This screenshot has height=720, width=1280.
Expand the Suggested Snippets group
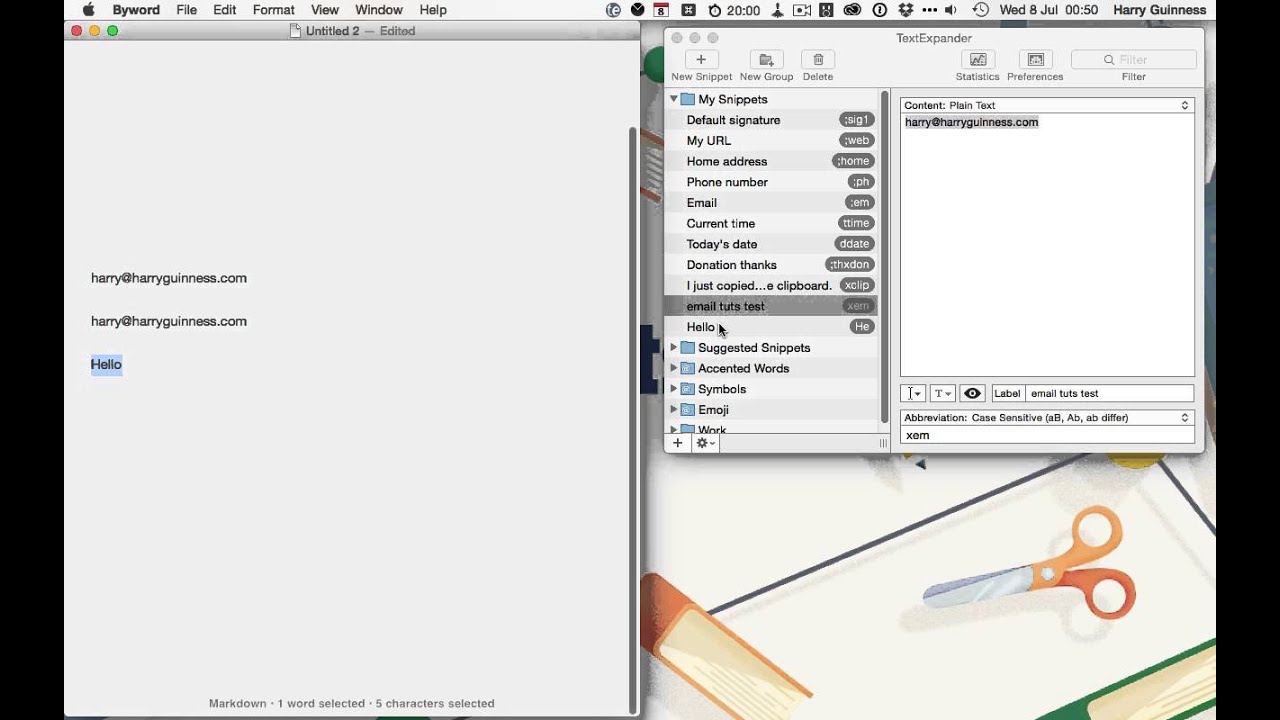pyautogui.click(x=674, y=348)
